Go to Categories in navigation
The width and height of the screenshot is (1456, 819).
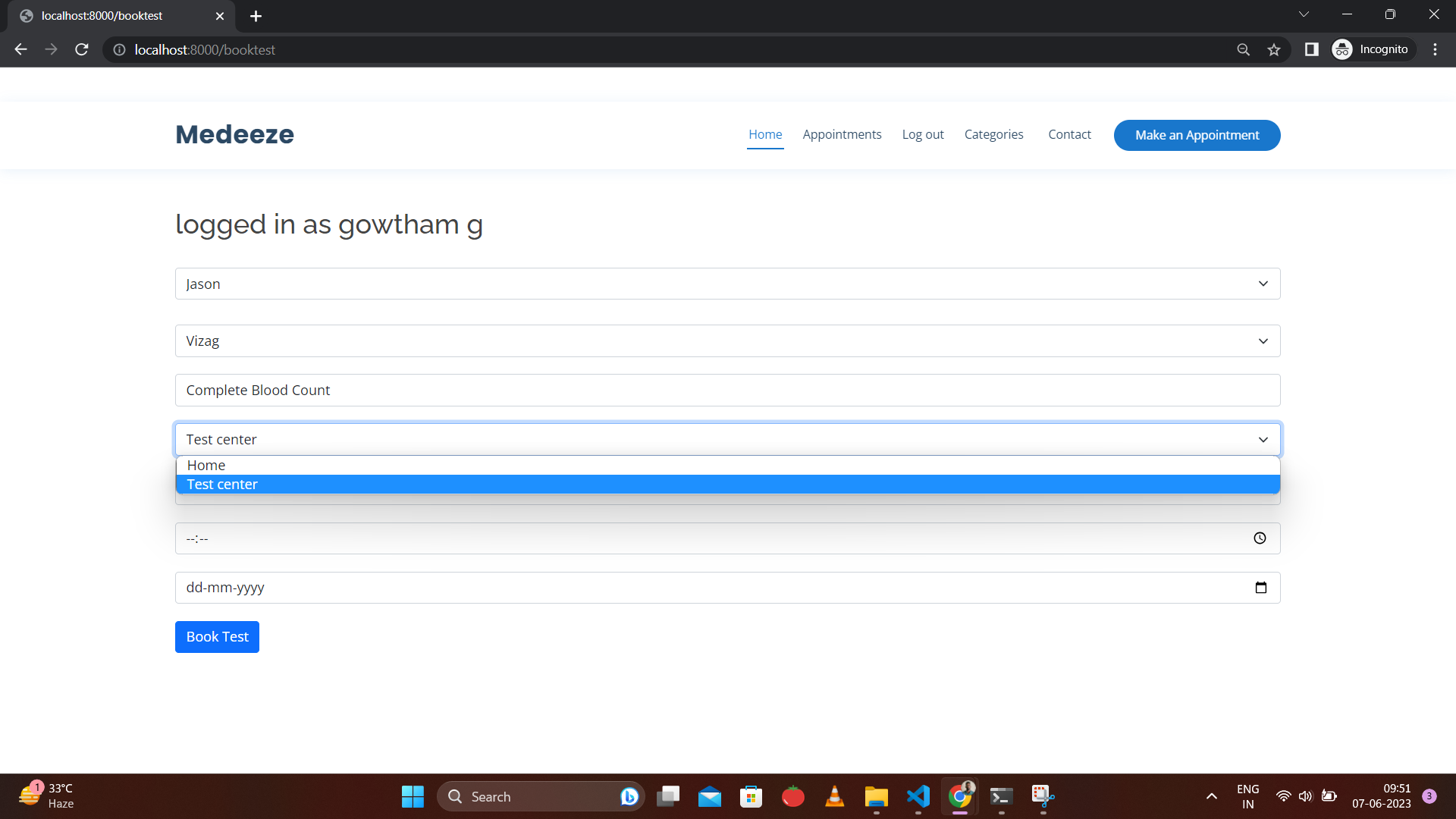coord(993,134)
